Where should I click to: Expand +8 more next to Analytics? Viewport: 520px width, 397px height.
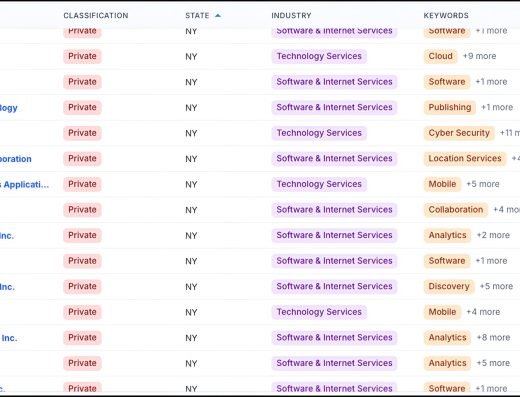tap(493, 337)
